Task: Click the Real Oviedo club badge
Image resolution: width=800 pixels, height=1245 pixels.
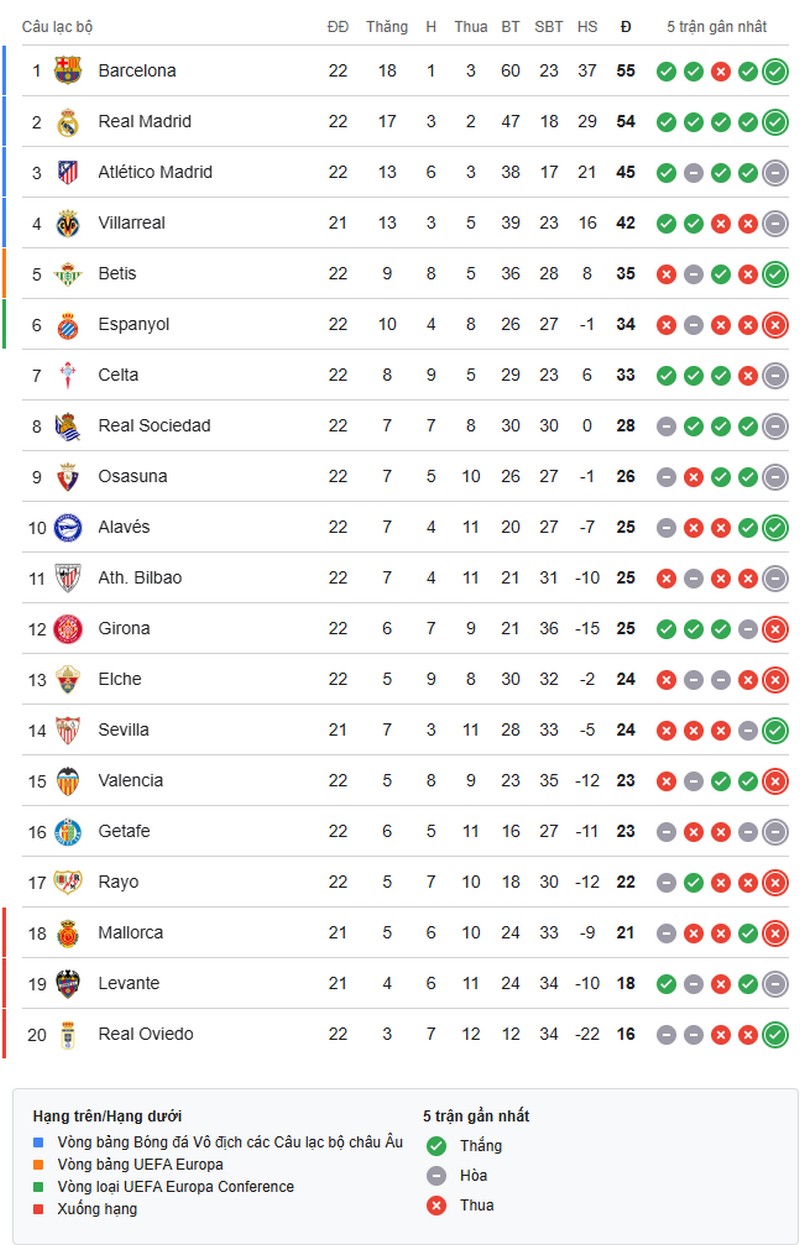Action: pyautogui.click(x=68, y=1034)
